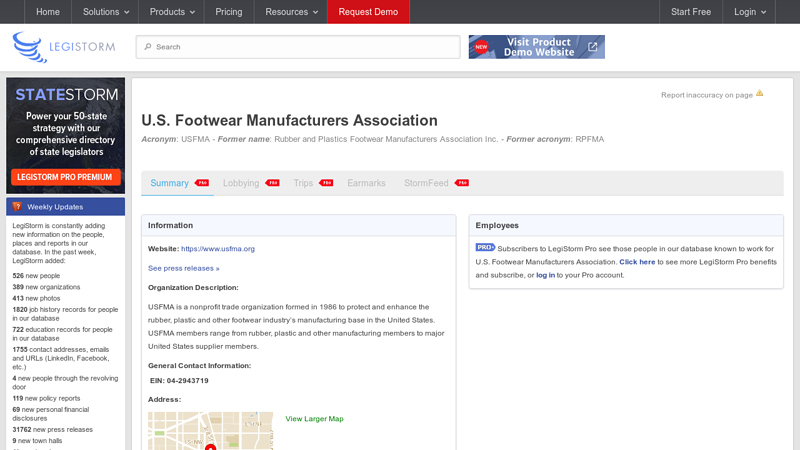Click the address map thumbnail
The height and width of the screenshot is (450, 800).
pos(210,431)
